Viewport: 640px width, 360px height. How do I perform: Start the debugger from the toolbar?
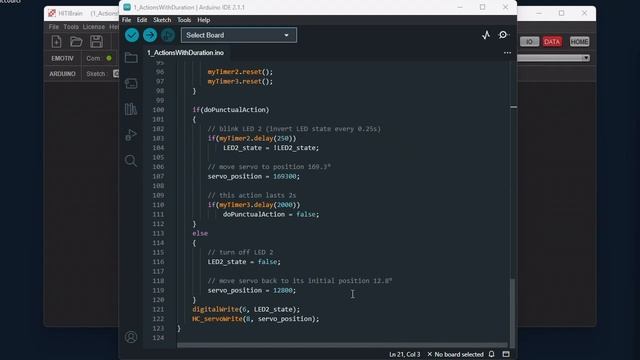167,35
